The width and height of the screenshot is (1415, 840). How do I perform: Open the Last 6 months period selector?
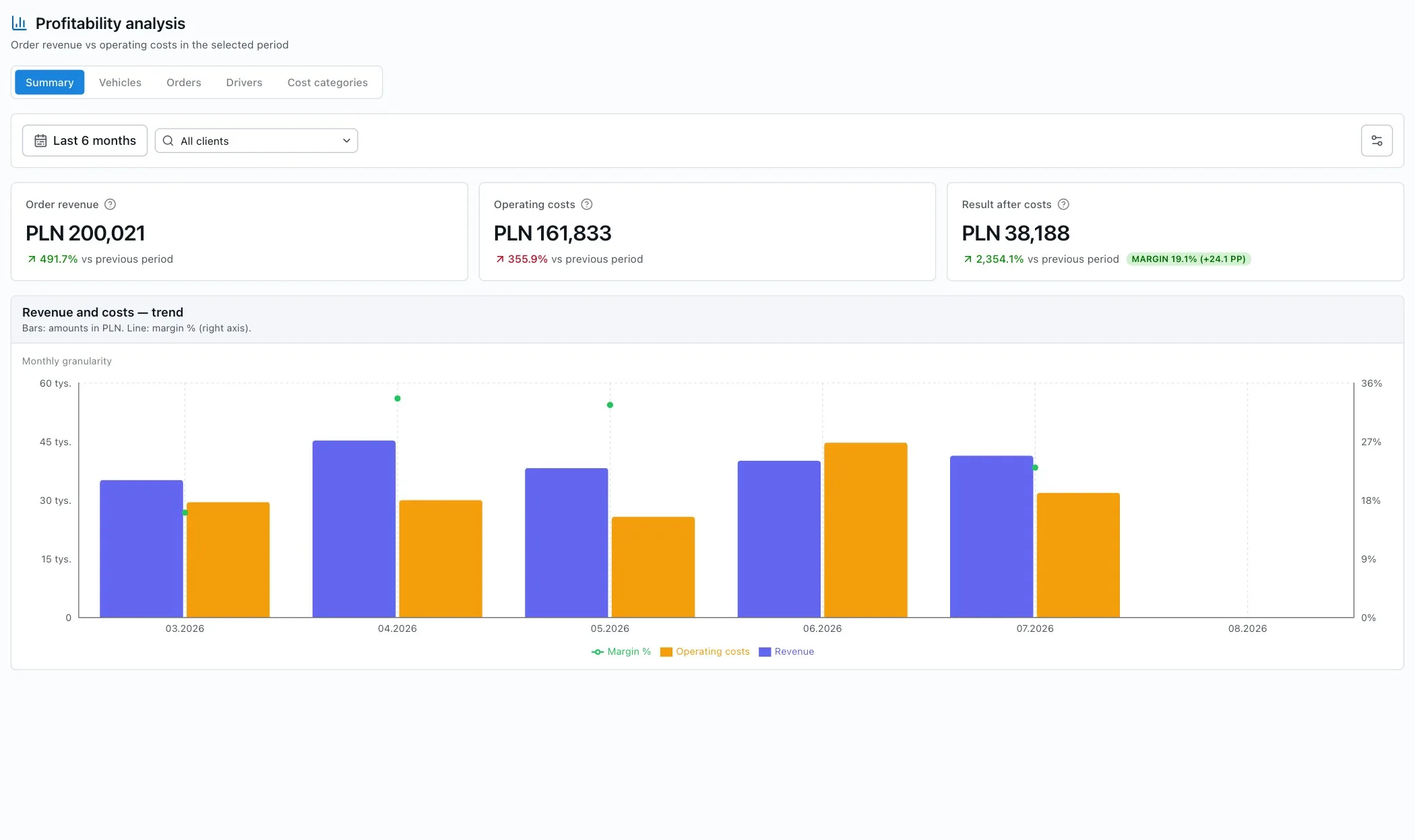[85, 141]
